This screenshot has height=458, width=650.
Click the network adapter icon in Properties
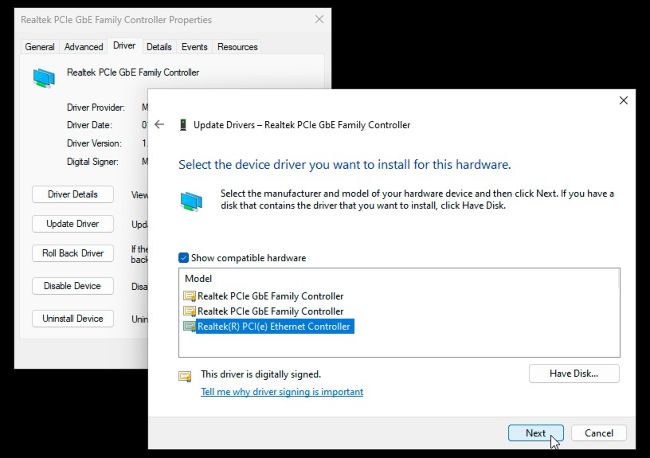[x=44, y=78]
